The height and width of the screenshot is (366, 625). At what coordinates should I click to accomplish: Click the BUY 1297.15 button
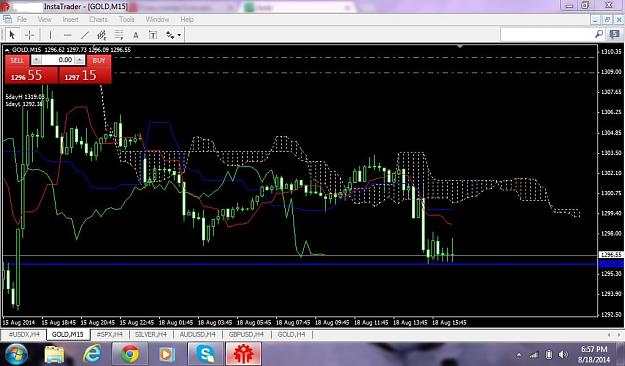point(85,75)
